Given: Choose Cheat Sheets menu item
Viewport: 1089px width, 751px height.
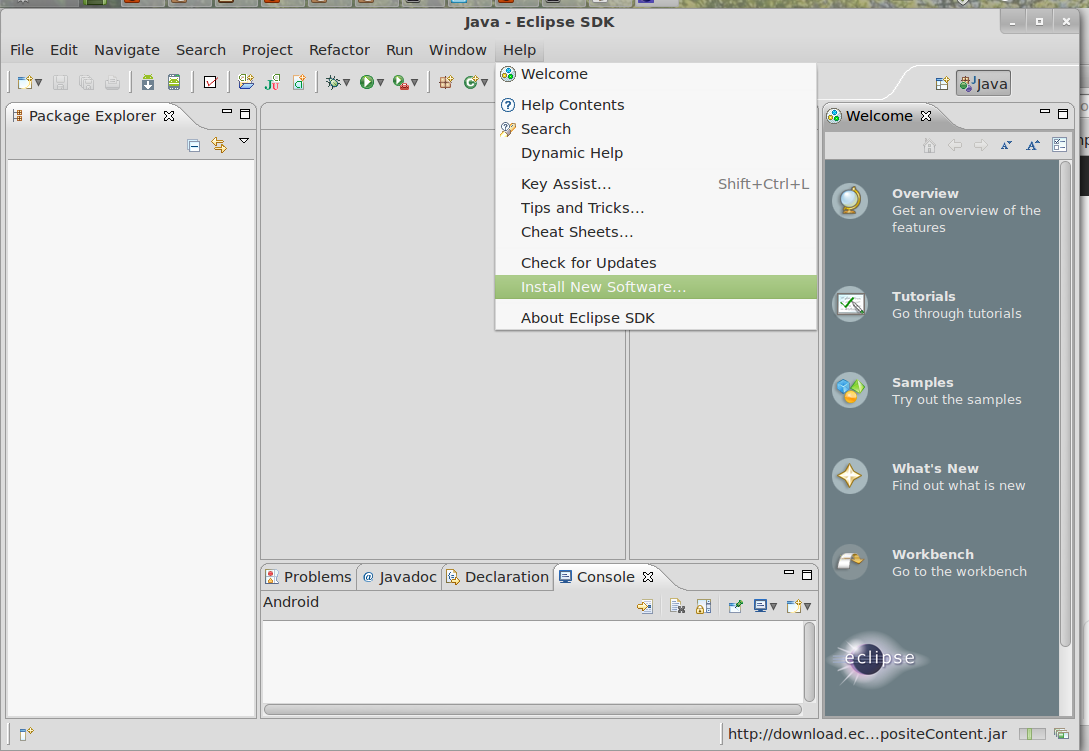Looking at the screenshot, I should [x=656, y=232].
